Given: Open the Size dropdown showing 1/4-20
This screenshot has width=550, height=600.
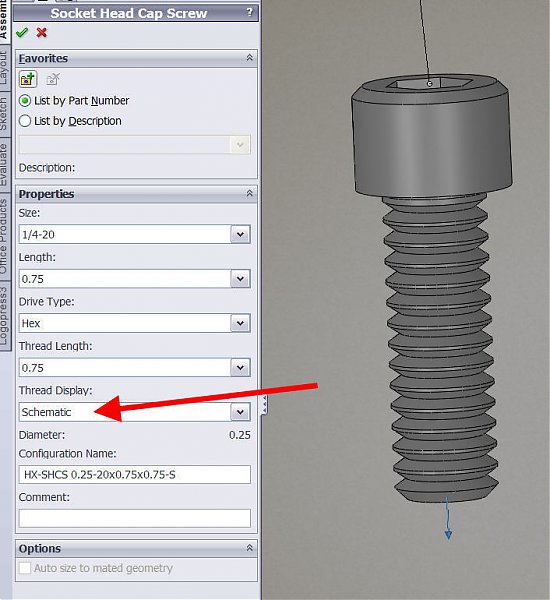Looking at the screenshot, I should (135, 234).
